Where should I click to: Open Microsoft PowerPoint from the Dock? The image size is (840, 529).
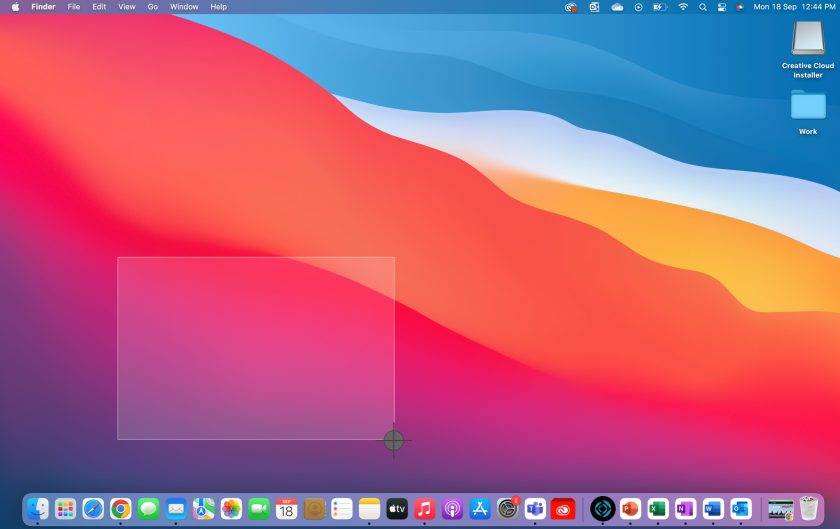point(630,508)
